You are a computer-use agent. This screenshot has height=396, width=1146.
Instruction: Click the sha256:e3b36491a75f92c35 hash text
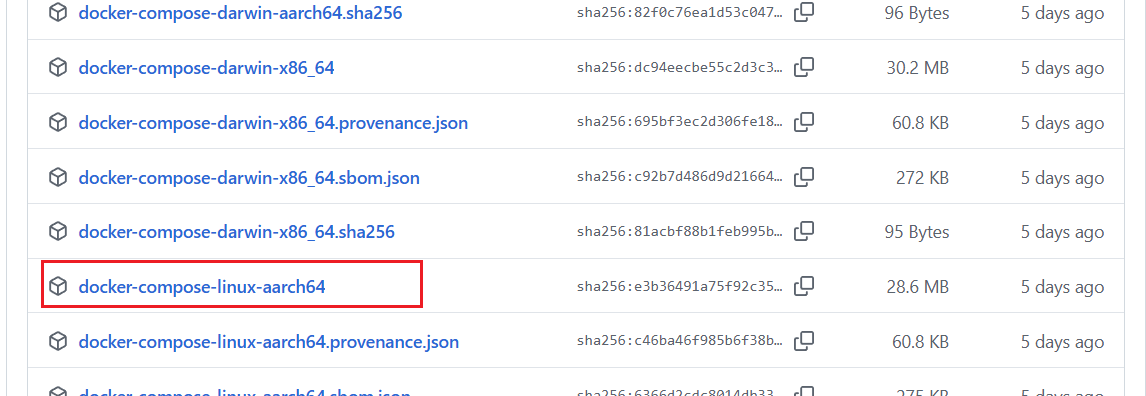679,287
